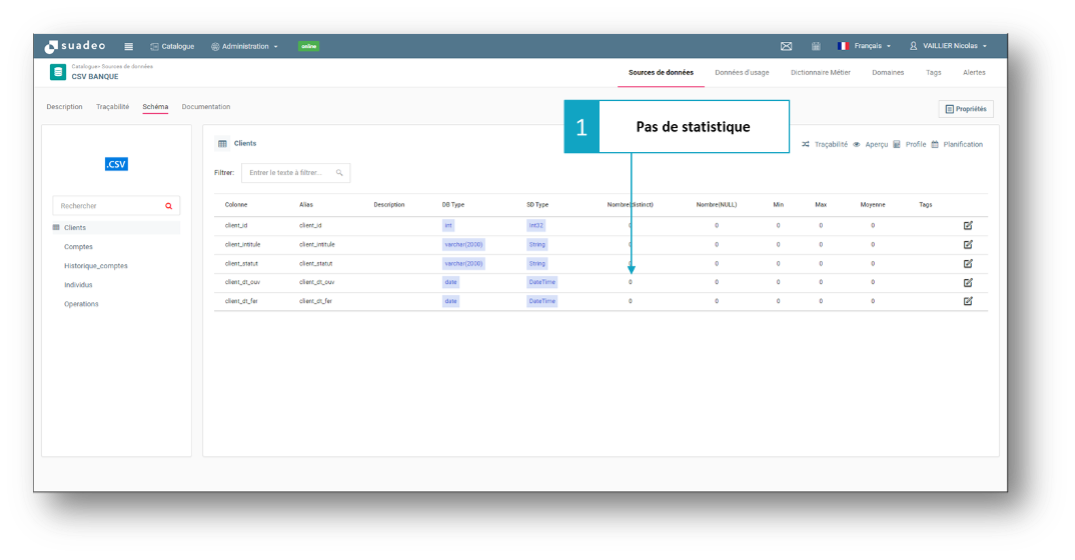Open the Alertes tab
The image size is (1075, 560).
974,73
